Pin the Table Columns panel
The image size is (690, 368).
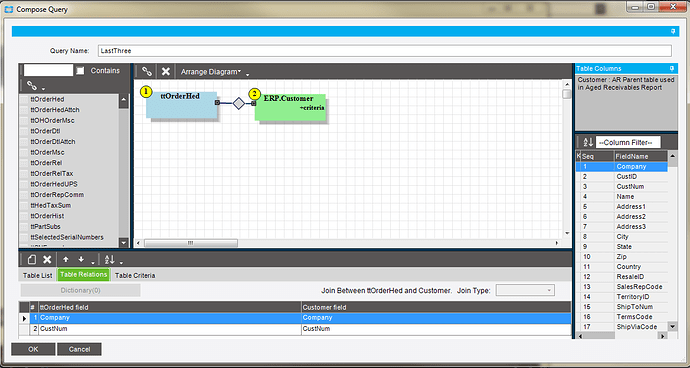pos(672,68)
